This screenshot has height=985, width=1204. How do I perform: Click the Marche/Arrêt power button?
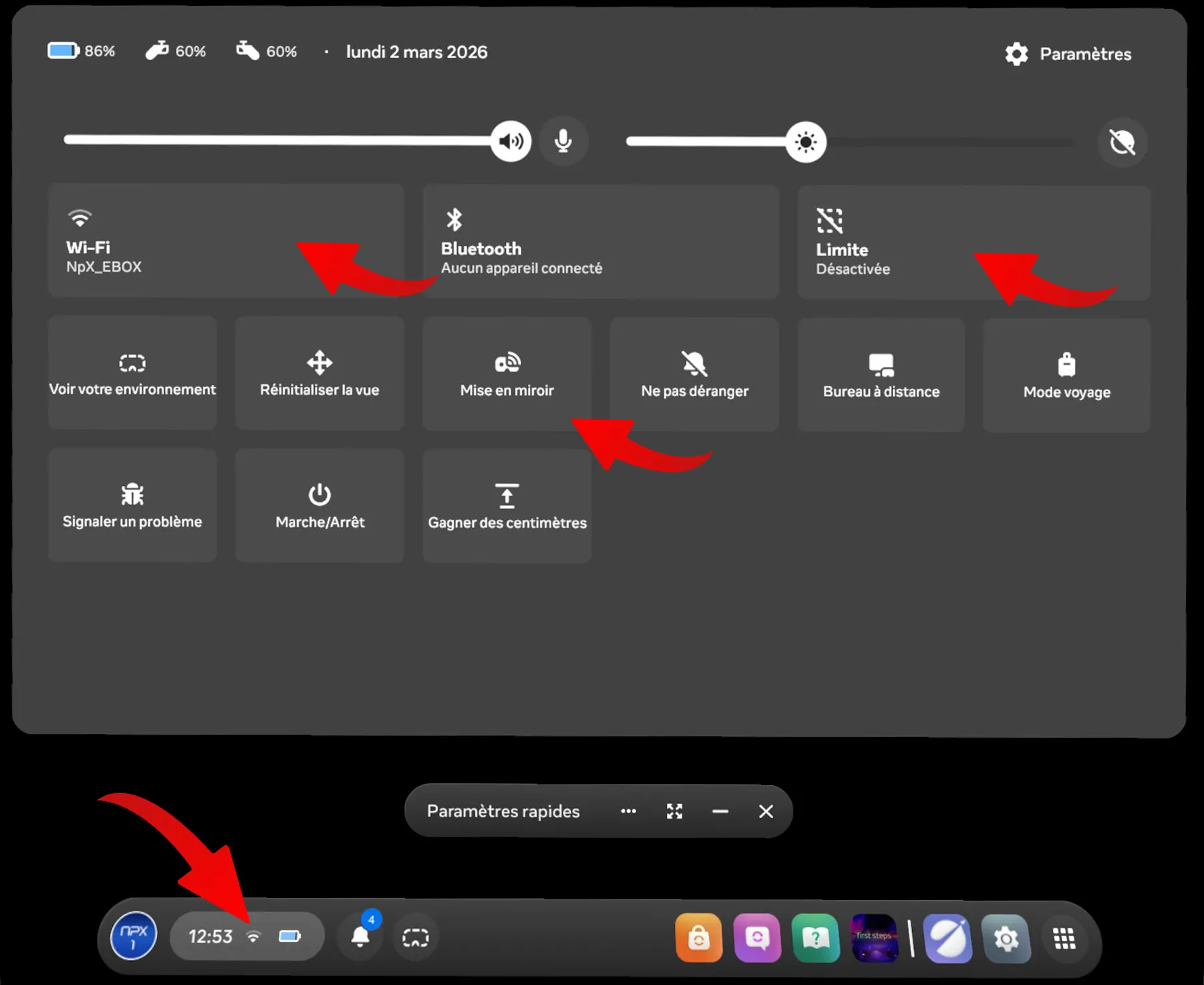pos(319,506)
